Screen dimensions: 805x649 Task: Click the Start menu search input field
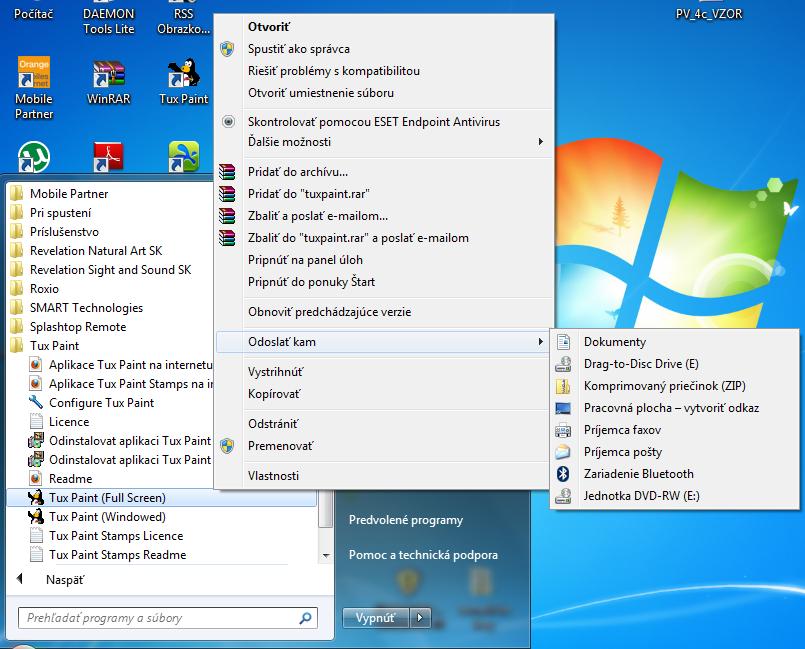coord(168,618)
